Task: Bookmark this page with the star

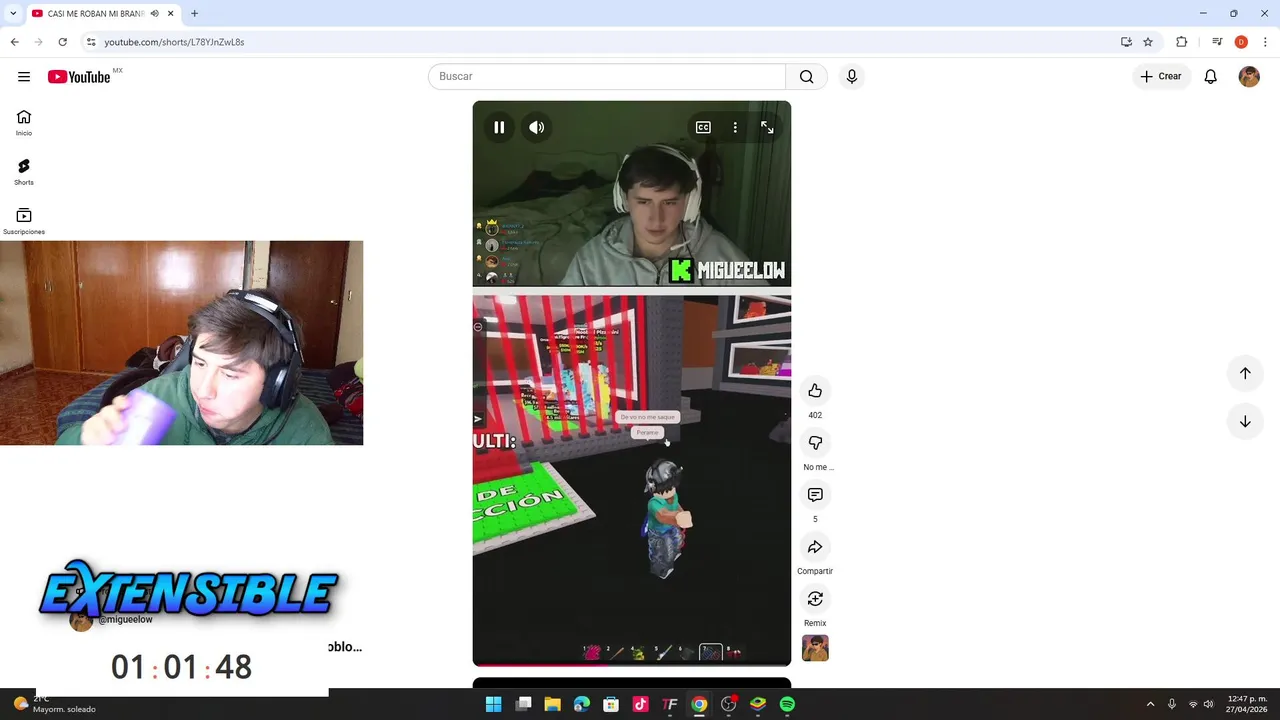Action: (x=1148, y=42)
